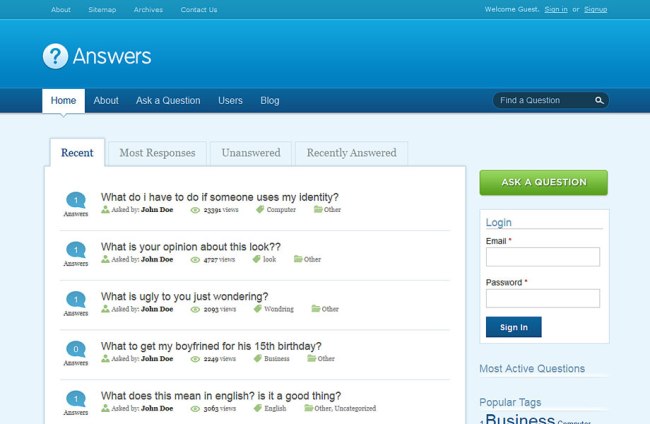Click eye icon next to 3063 views

195,409
